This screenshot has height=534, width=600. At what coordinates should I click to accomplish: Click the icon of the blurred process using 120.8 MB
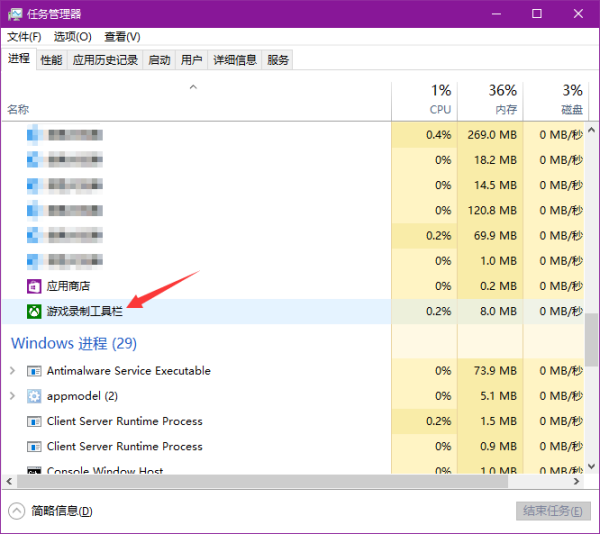[x=33, y=210]
